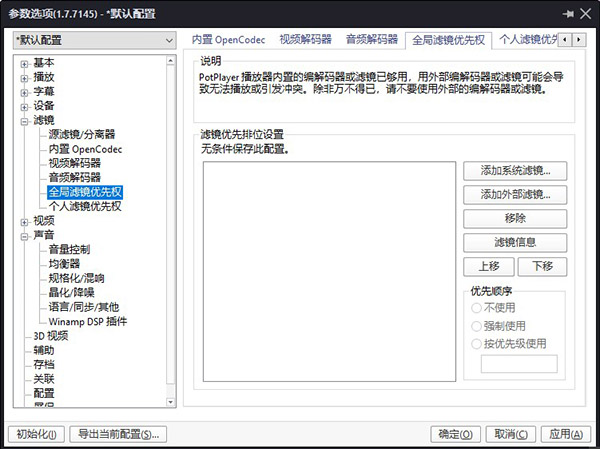Click the priority value input field
This screenshot has height=449, width=600.
(x=519, y=364)
